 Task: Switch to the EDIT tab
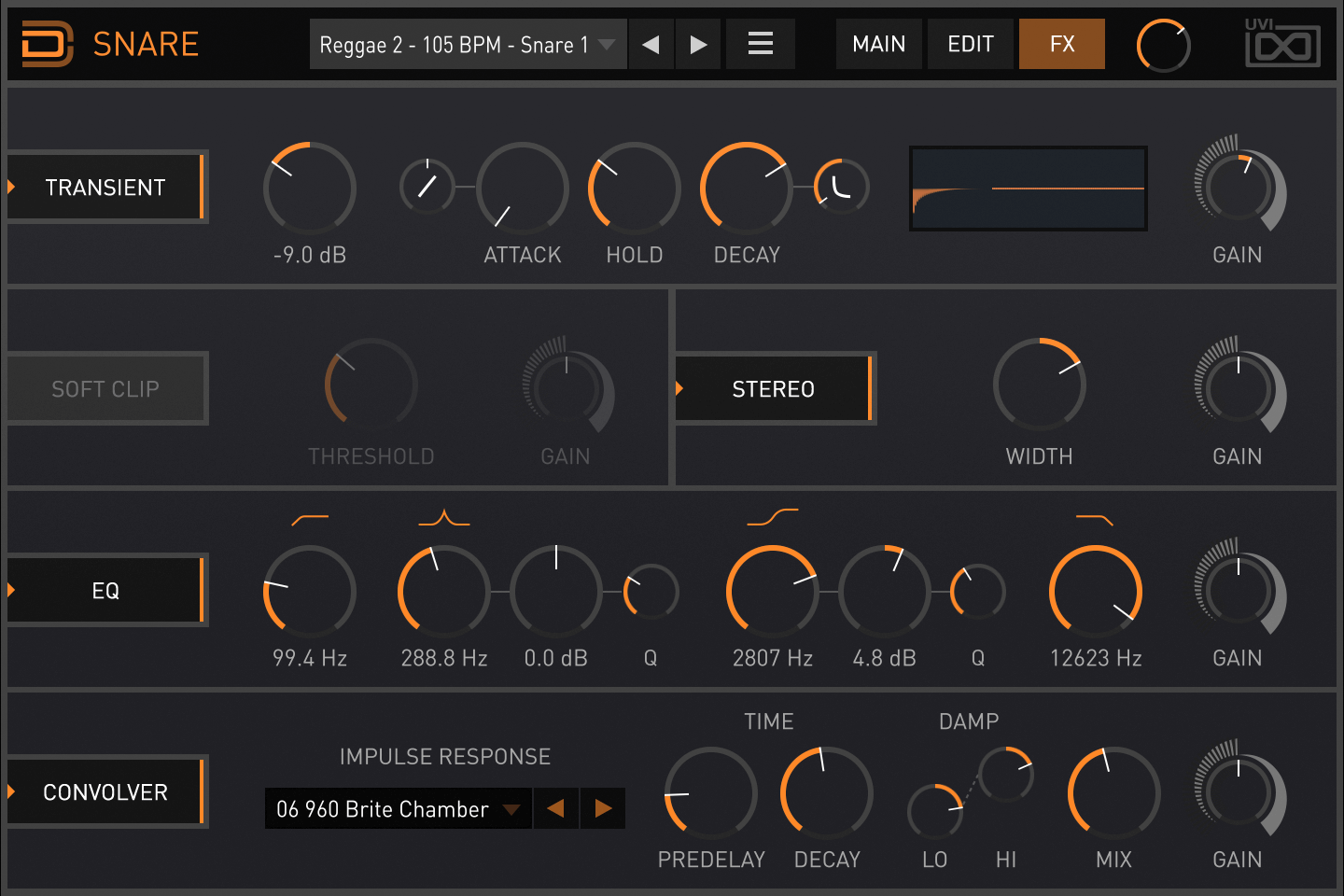coord(971,44)
